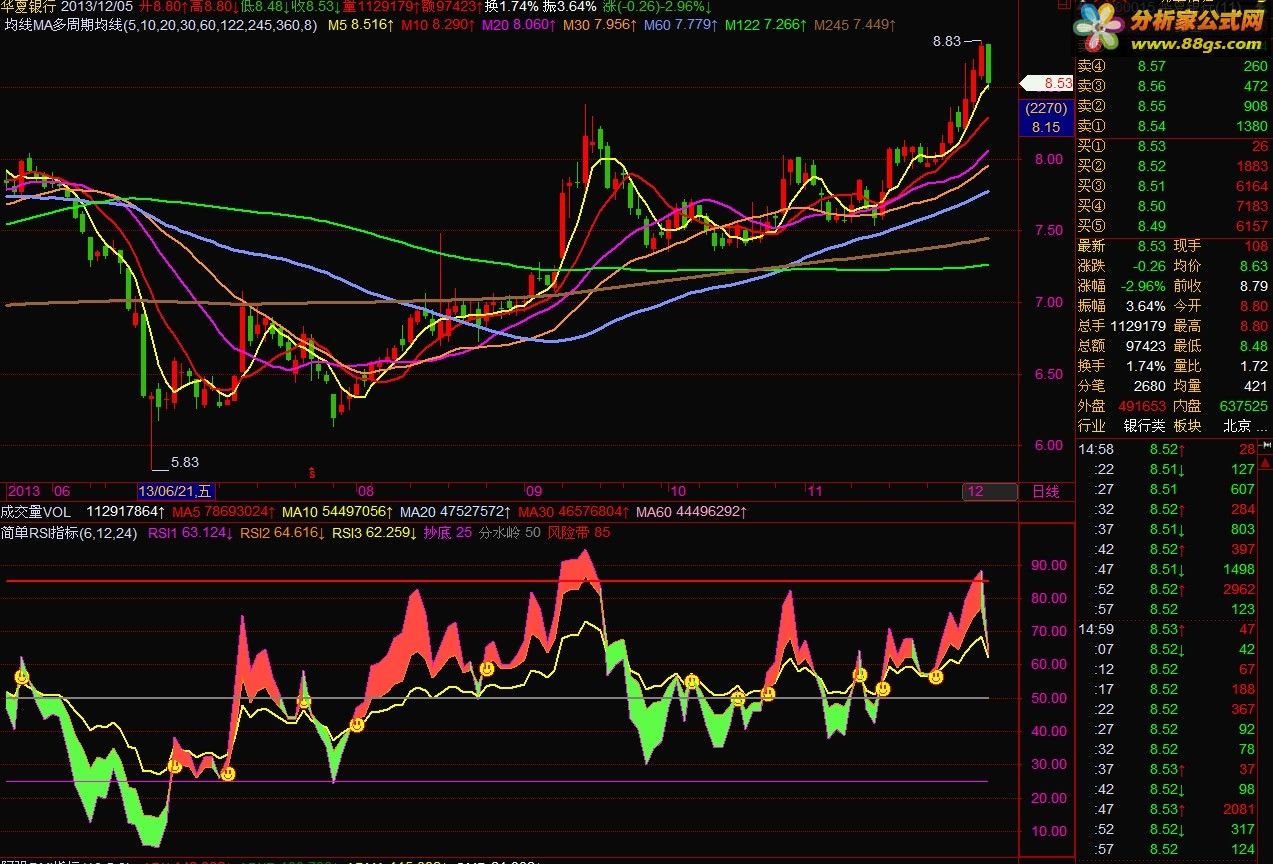The height and width of the screenshot is (864, 1273).
Task: Click the 2013 year label on axis
Action: coord(23,491)
